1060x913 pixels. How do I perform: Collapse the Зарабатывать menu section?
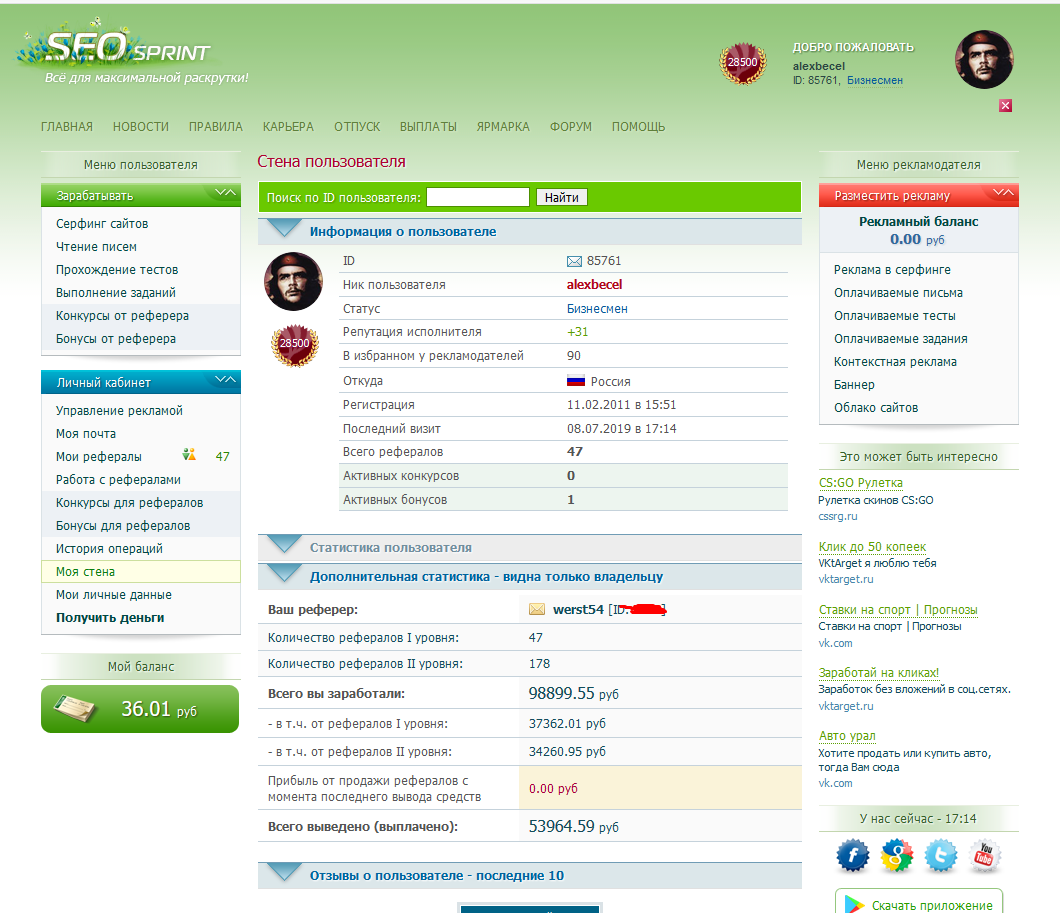[x=225, y=193]
